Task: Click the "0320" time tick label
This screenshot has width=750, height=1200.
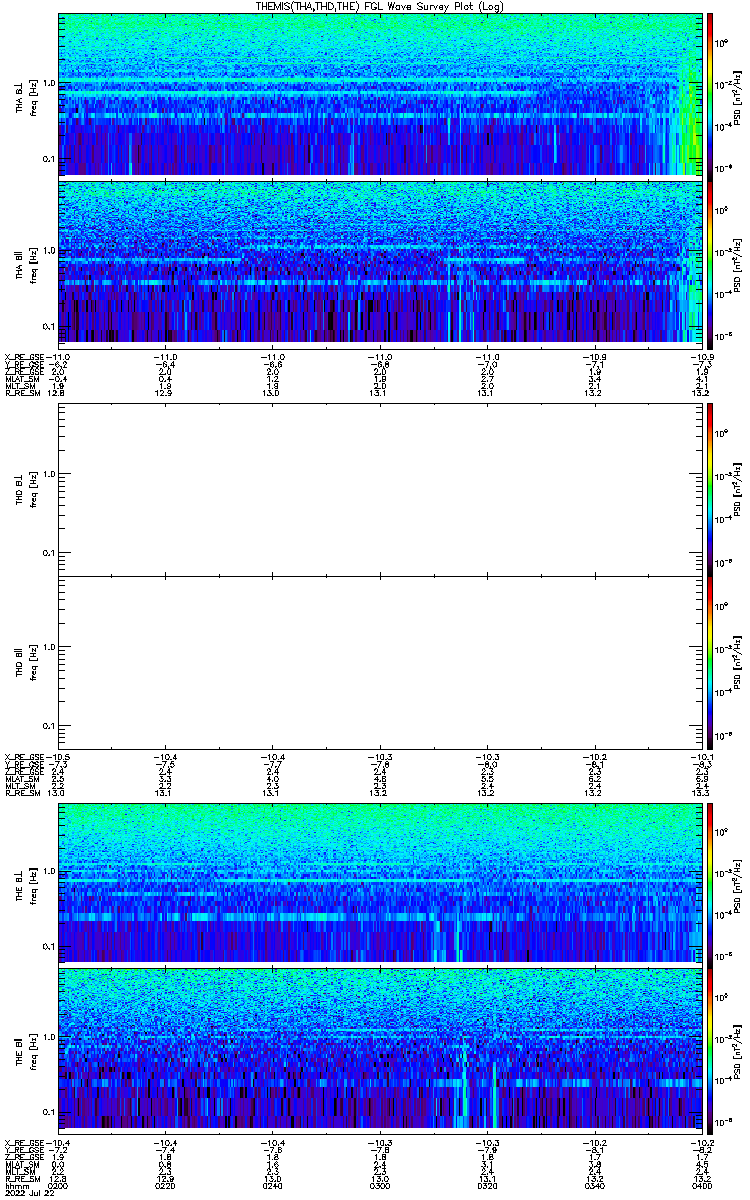Action: click(487, 1186)
